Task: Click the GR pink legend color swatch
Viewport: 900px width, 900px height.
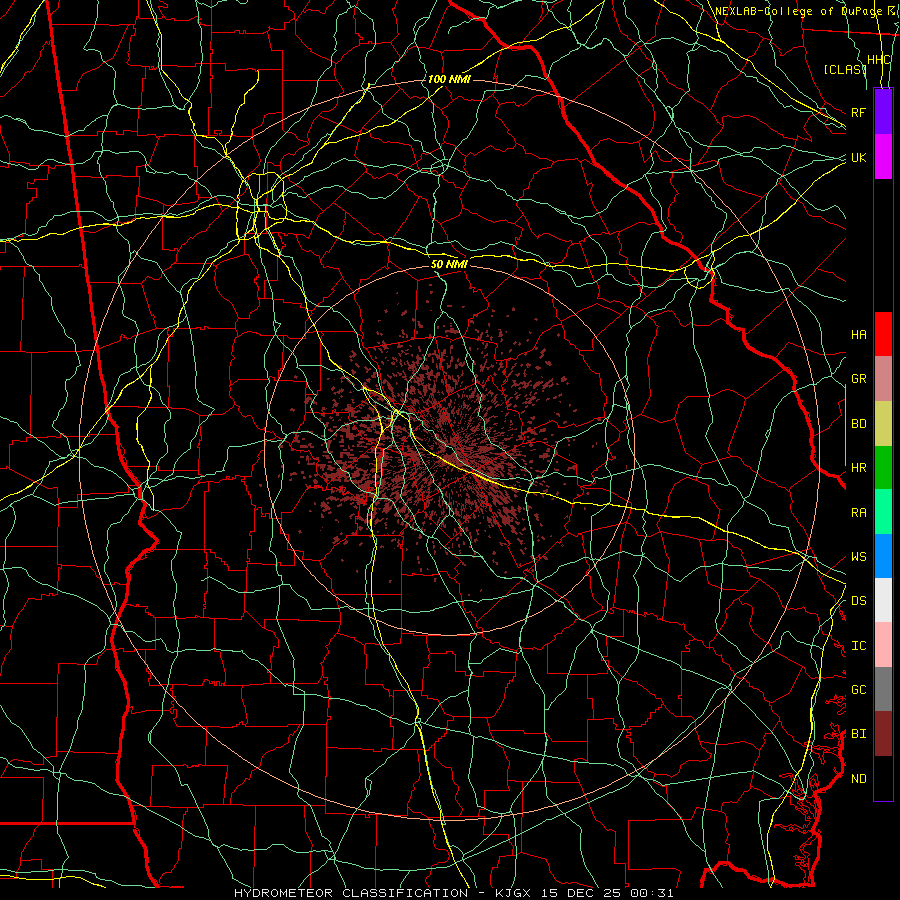Action: pos(883,378)
